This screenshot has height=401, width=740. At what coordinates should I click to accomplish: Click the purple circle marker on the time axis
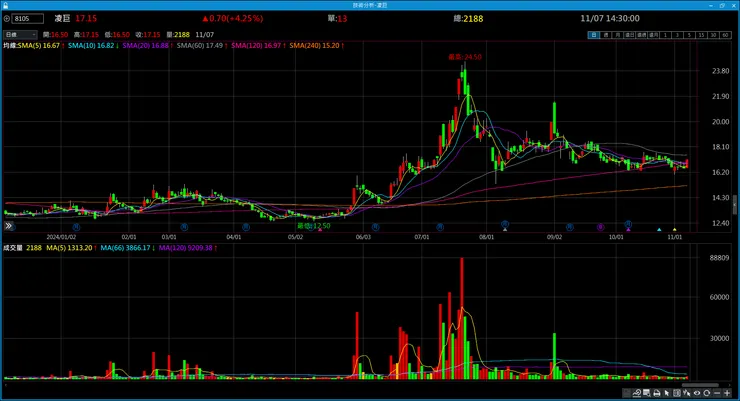click(600, 227)
